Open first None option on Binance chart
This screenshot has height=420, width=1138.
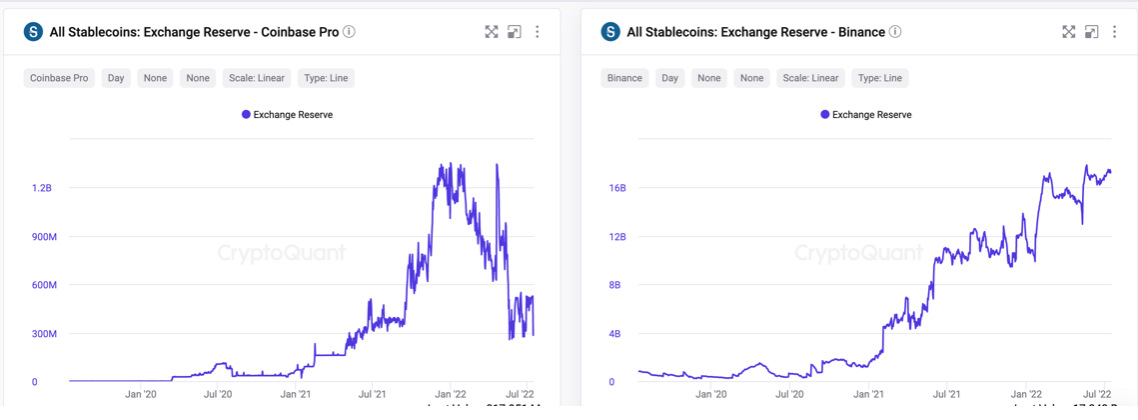click(709, 78)
